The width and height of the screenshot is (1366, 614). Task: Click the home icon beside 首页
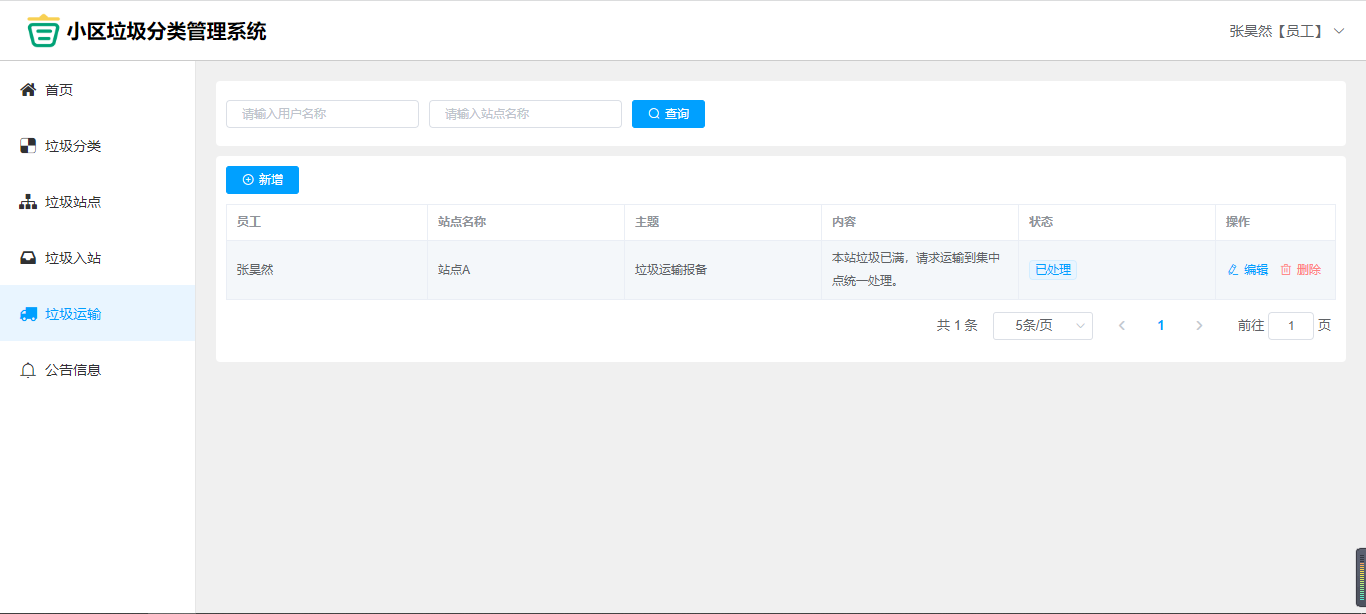28,90
